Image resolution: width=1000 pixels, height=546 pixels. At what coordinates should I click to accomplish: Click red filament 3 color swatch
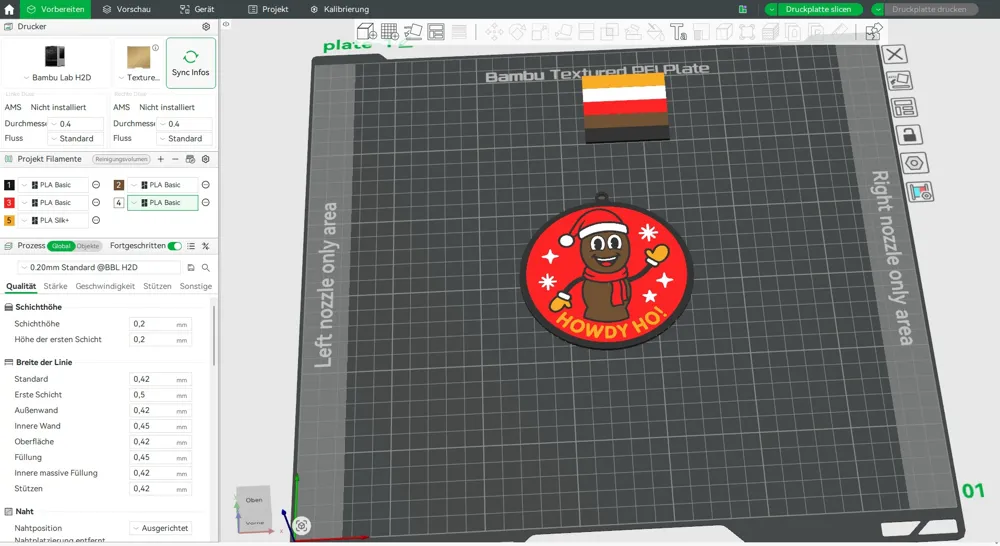click(x=9, y=203)
